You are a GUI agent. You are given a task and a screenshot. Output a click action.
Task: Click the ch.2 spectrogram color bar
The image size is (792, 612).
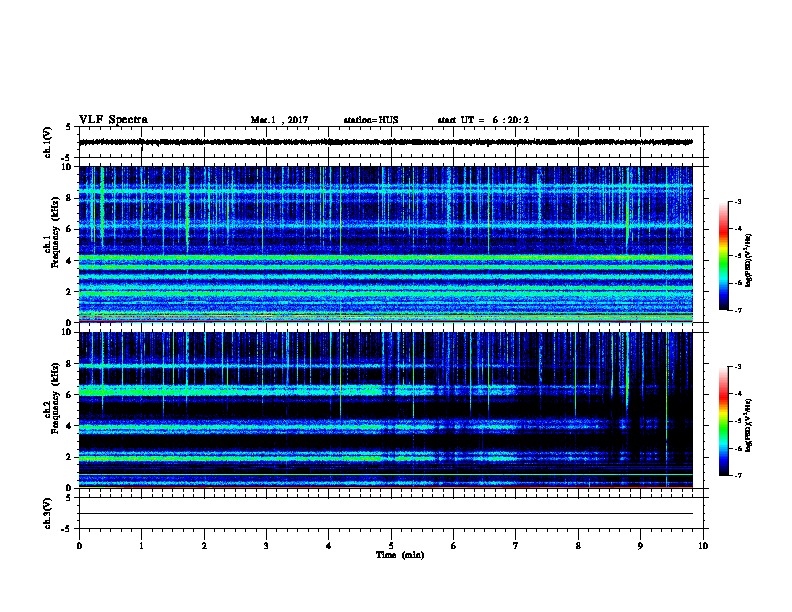tap(723, 421)
